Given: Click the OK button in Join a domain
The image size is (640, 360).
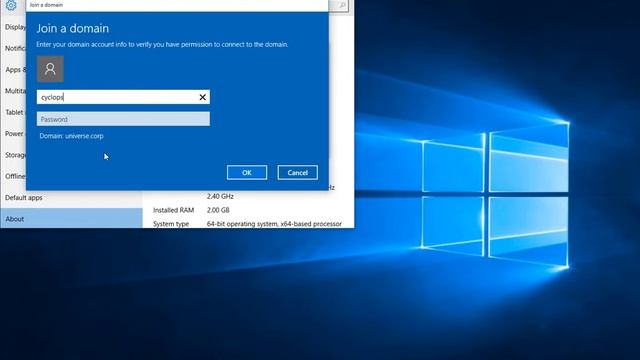Looking at the screenshot, I should pyautogui.click(x=247, y=173).
